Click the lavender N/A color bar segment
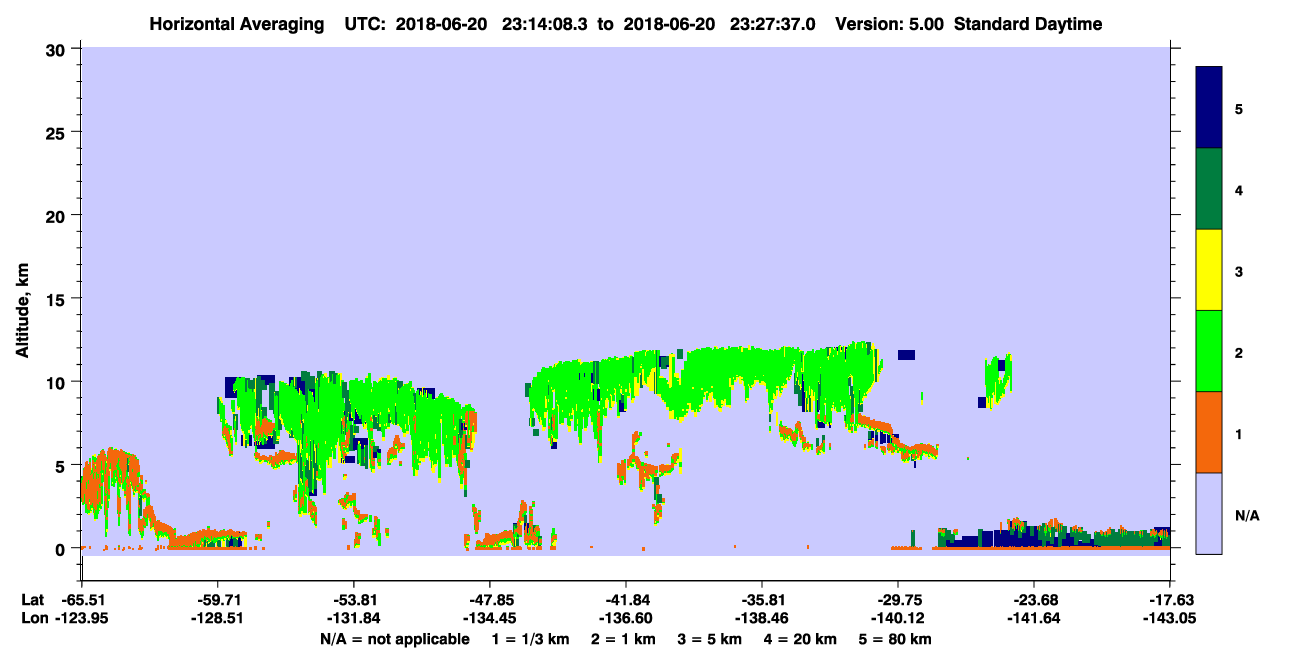The image size is (1300, 667). 1209,512
